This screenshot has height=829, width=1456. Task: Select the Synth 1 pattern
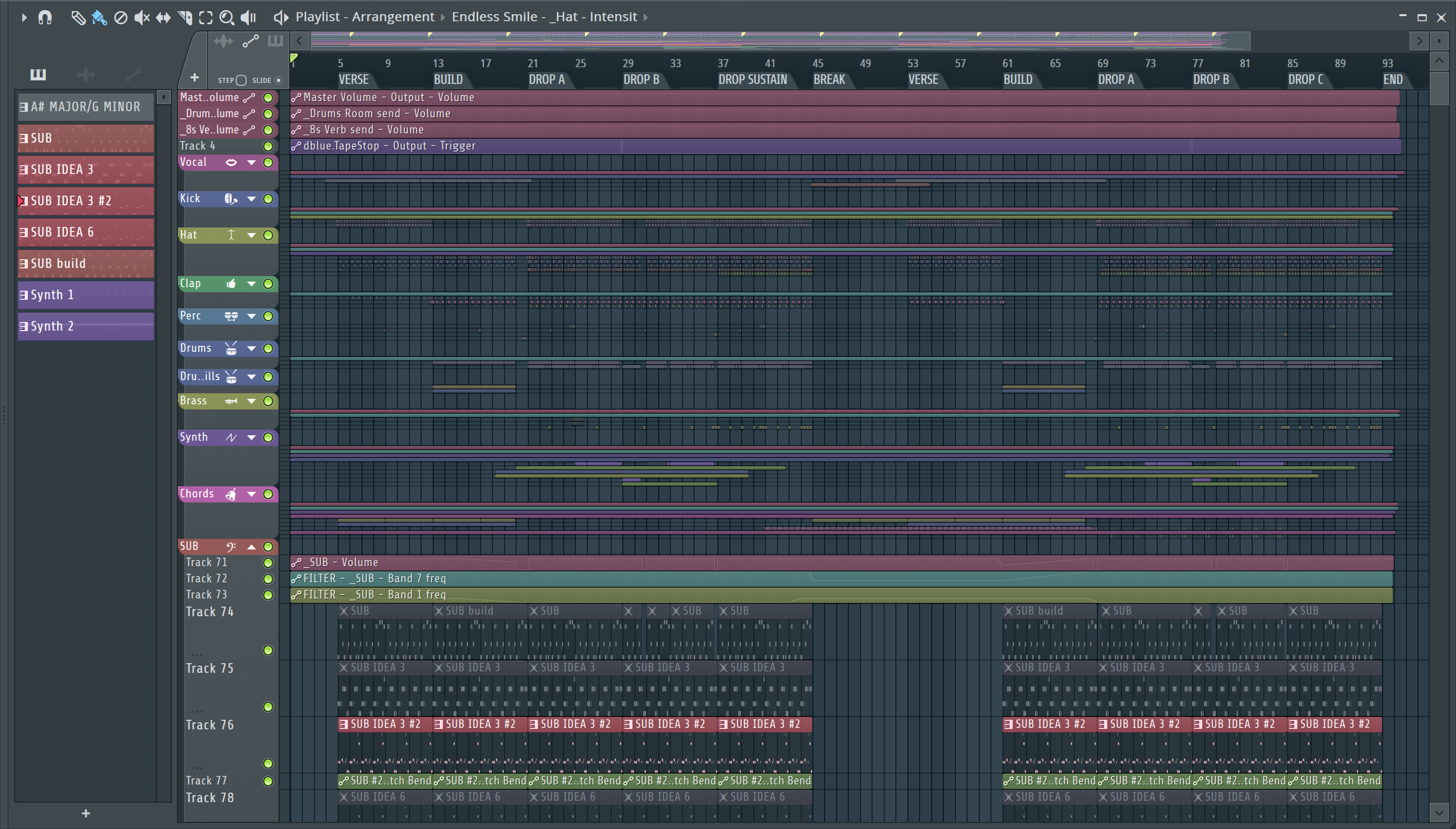[x=85, y=295]
